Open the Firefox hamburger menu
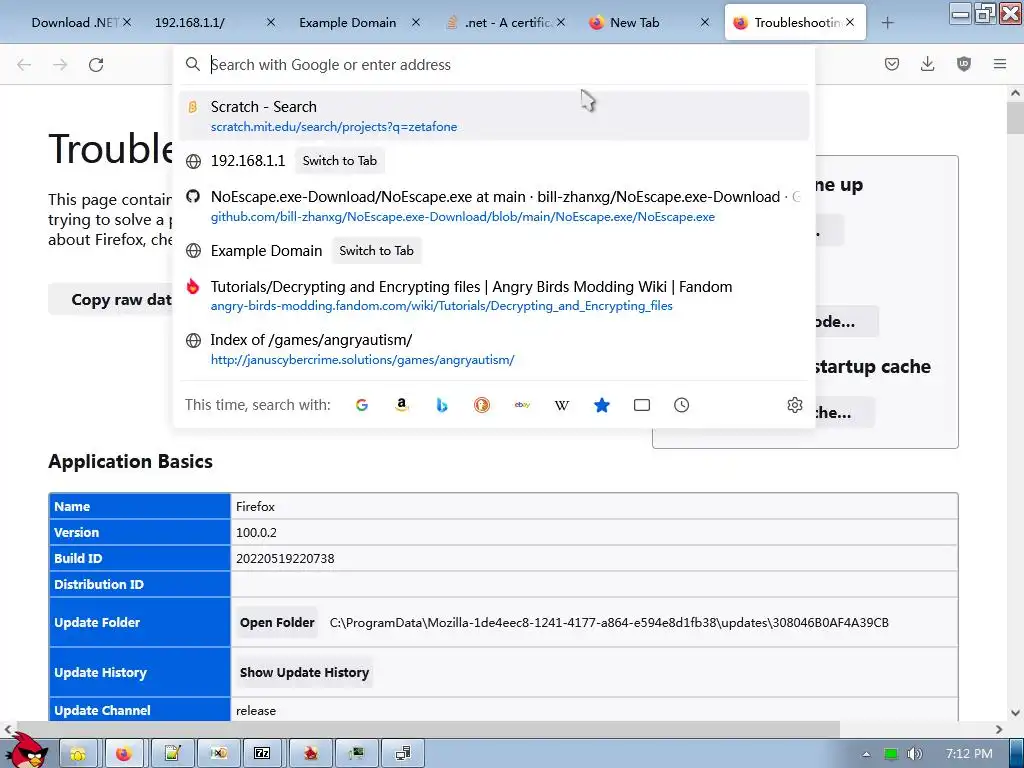Screen dimensions: 1024x768 pyautogui.click(x=1000, y=64)
